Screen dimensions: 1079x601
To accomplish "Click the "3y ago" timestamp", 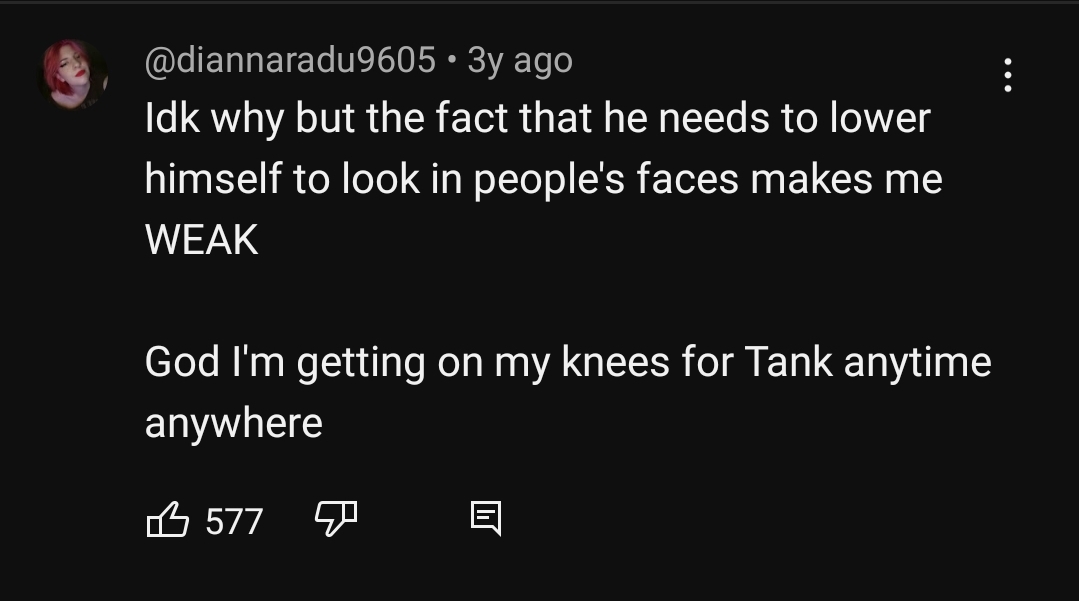I will coord(520,60).
